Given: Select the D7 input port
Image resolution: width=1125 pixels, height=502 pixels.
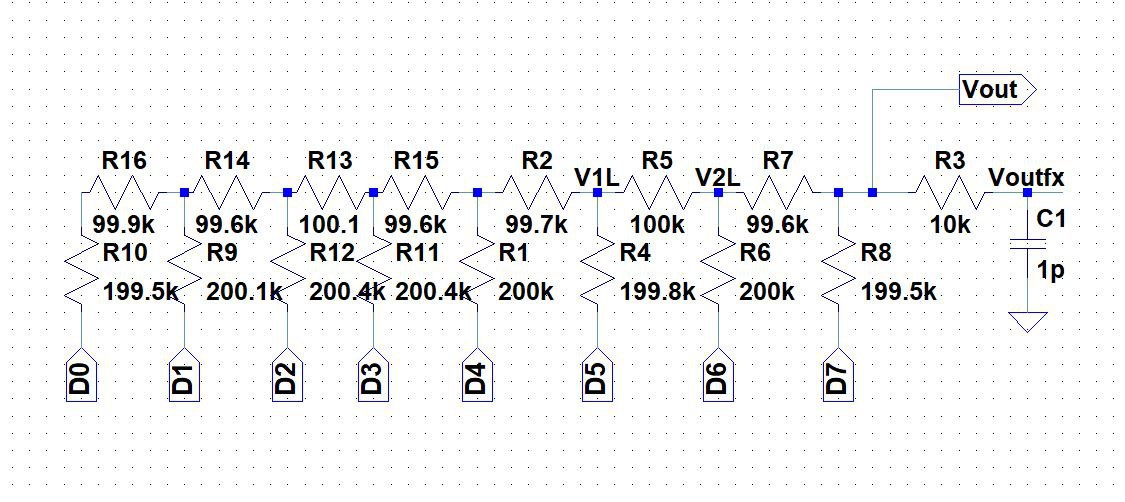Looking at the screenshot, I should click(x=837, y=377).
